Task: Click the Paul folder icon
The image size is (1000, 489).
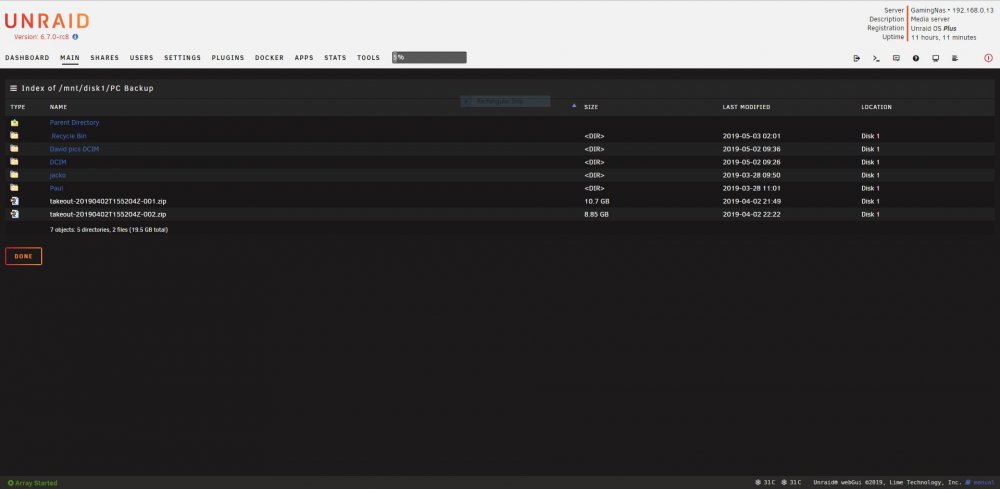Action: tap(14, 187)
